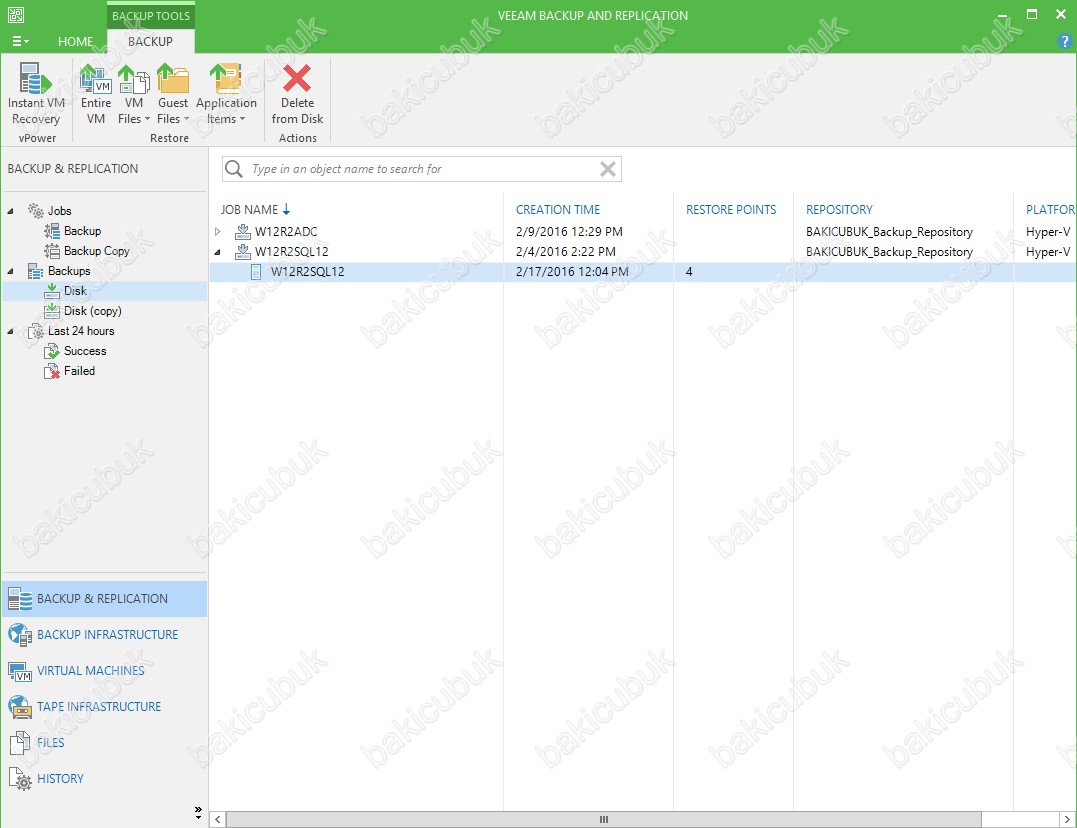Click the Success checkmark icon
Viewport: 1077px width, 828px height.
click(52, 352)
